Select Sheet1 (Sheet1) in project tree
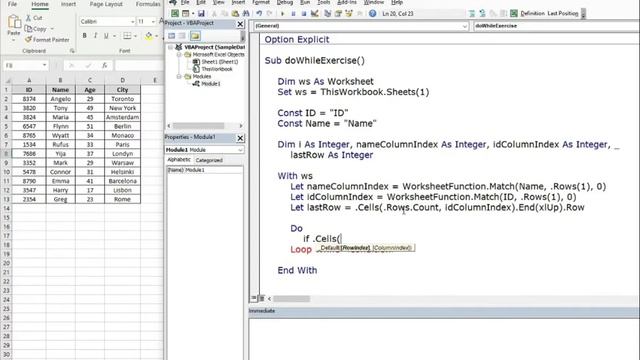 coord(220,62)
